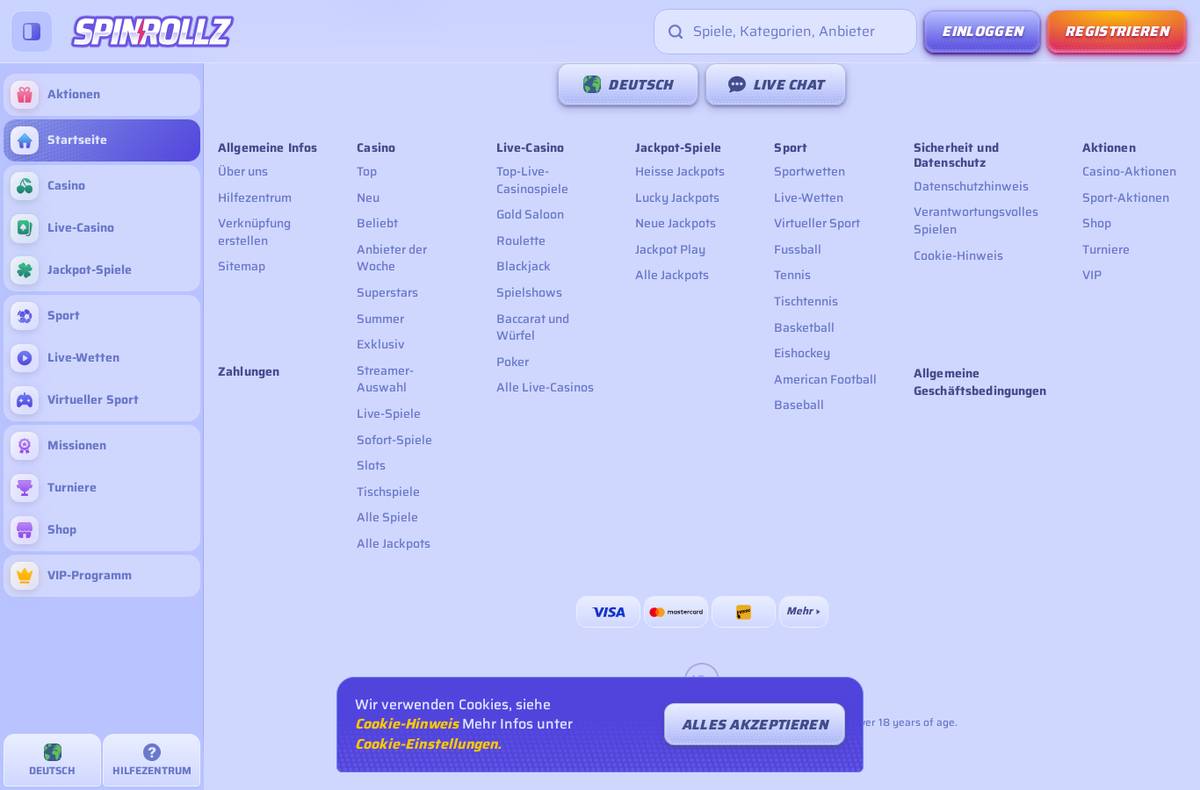Image resolution: width=1200 pixels, height=790 pixels.
Task: Click the Shop storefront icon in sidebar
Action: (x=25, y=530)
